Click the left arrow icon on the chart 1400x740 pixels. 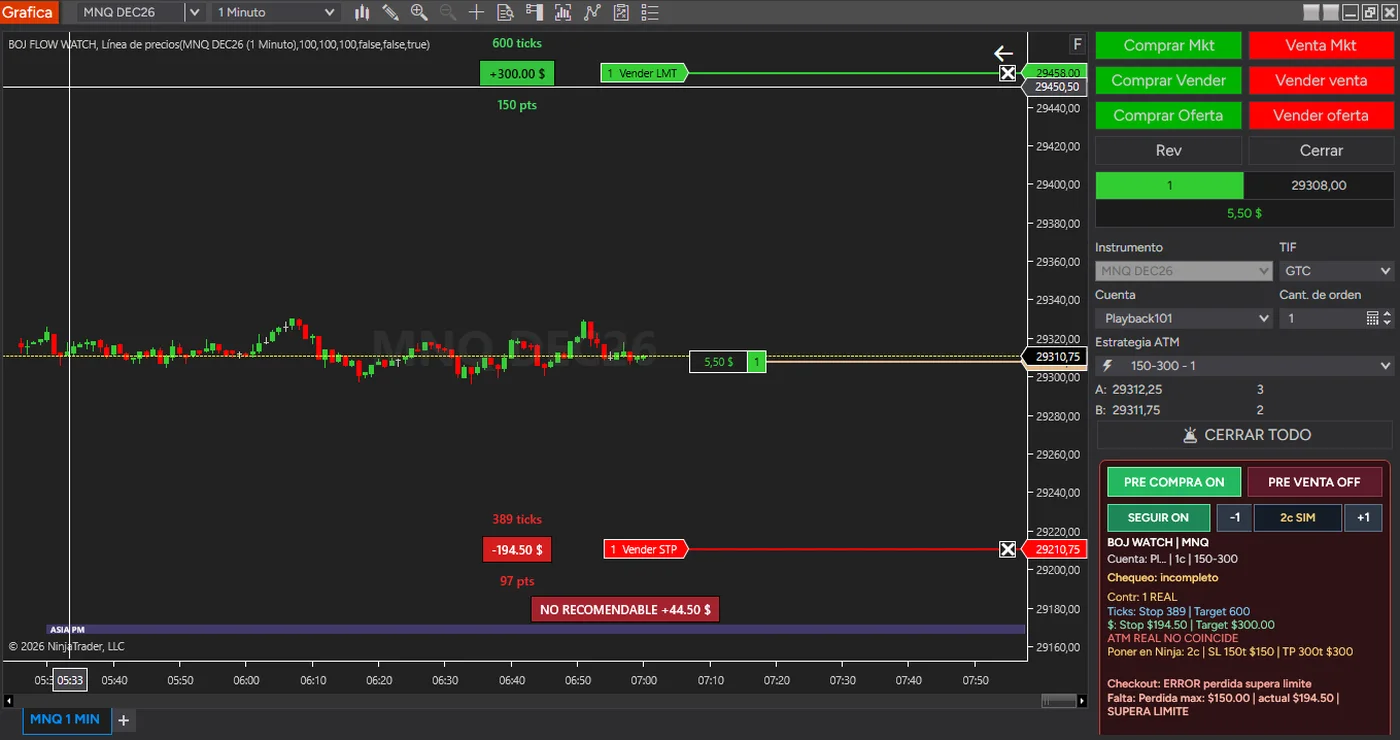click(1003, 54)
